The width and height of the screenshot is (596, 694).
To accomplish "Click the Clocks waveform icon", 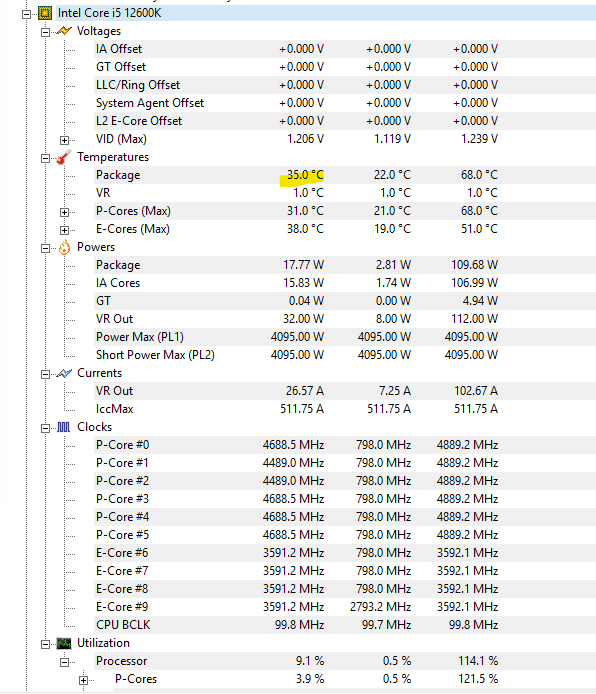I will (x=64, y=427).
